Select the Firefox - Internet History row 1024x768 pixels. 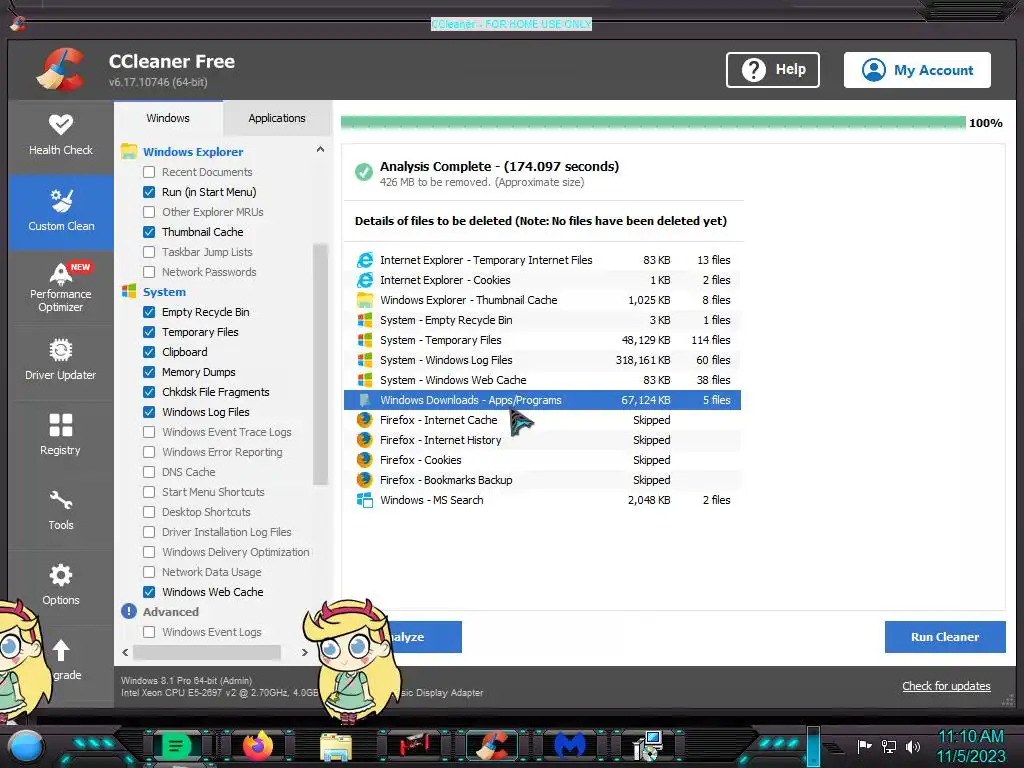(x=542, y=440)
